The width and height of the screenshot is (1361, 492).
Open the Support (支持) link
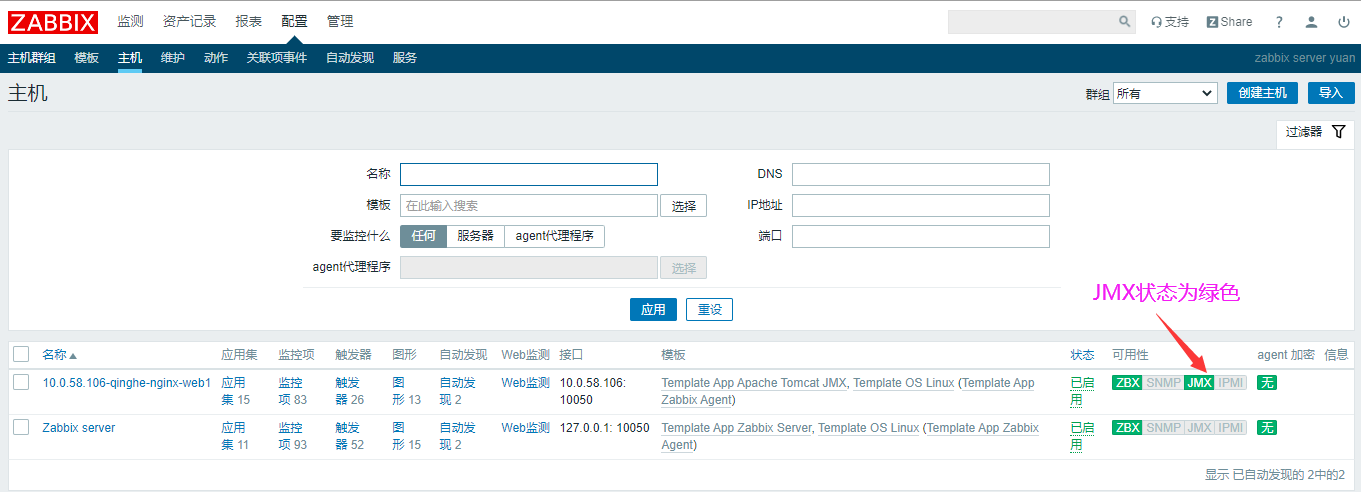tap(1170, 22)
